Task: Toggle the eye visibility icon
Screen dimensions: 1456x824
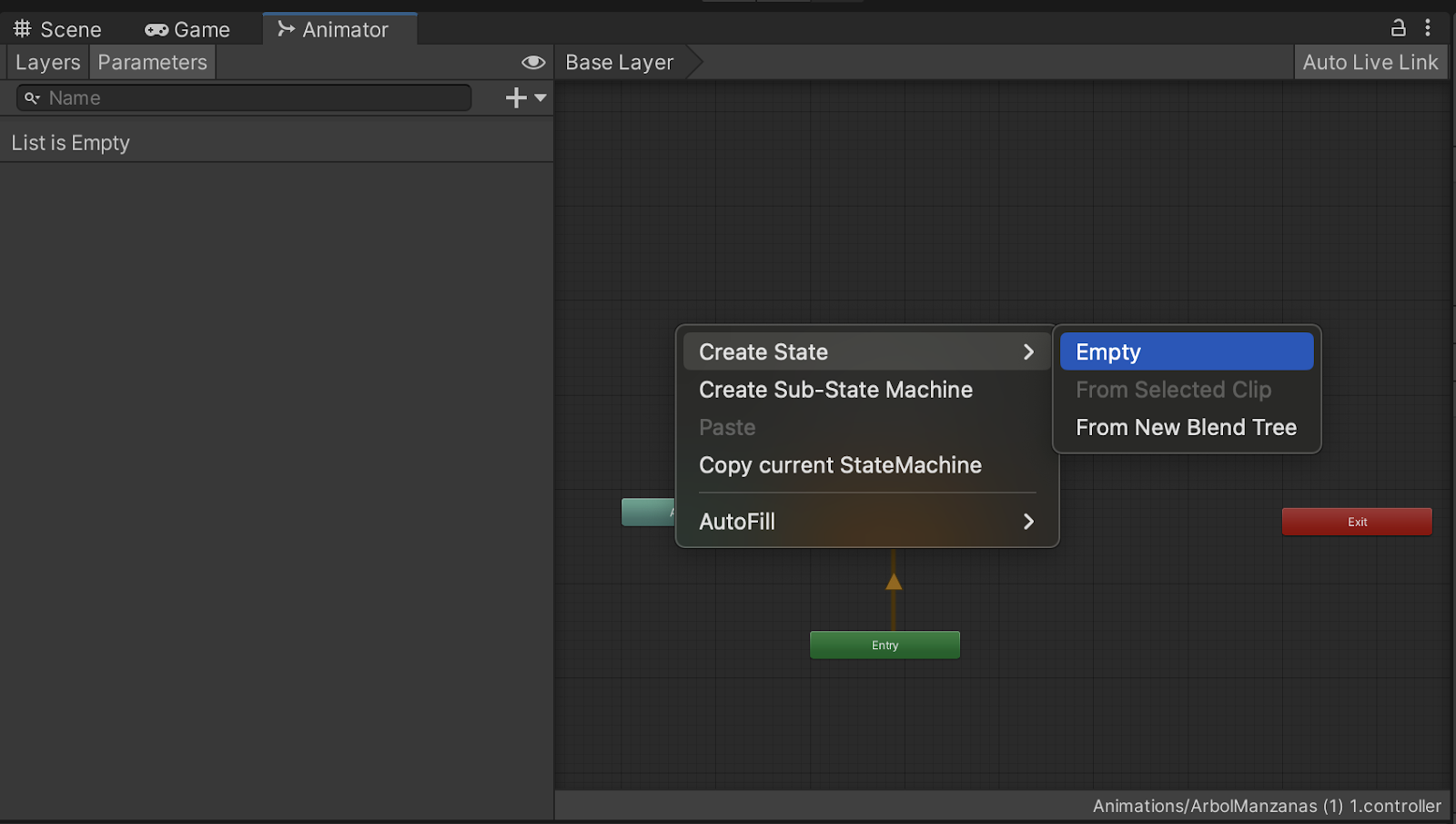Action: 533,62
